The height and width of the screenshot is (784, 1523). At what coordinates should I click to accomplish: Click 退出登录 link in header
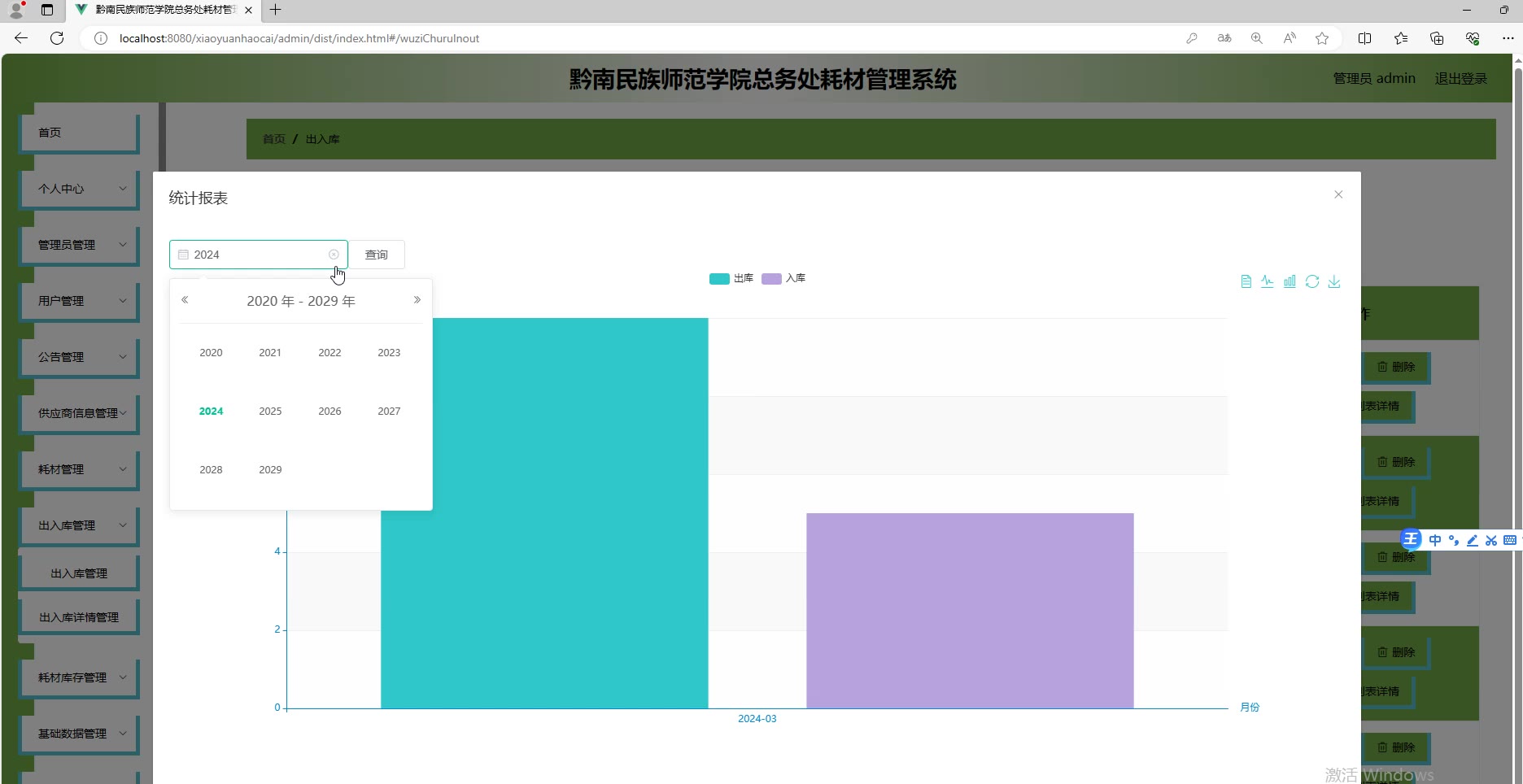click(x=1460, y=78)
